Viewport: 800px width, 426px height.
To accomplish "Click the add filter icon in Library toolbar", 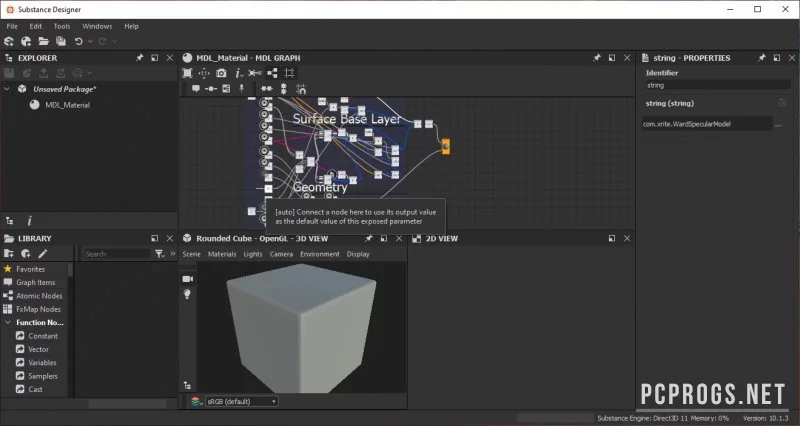I will click(26, 254).
